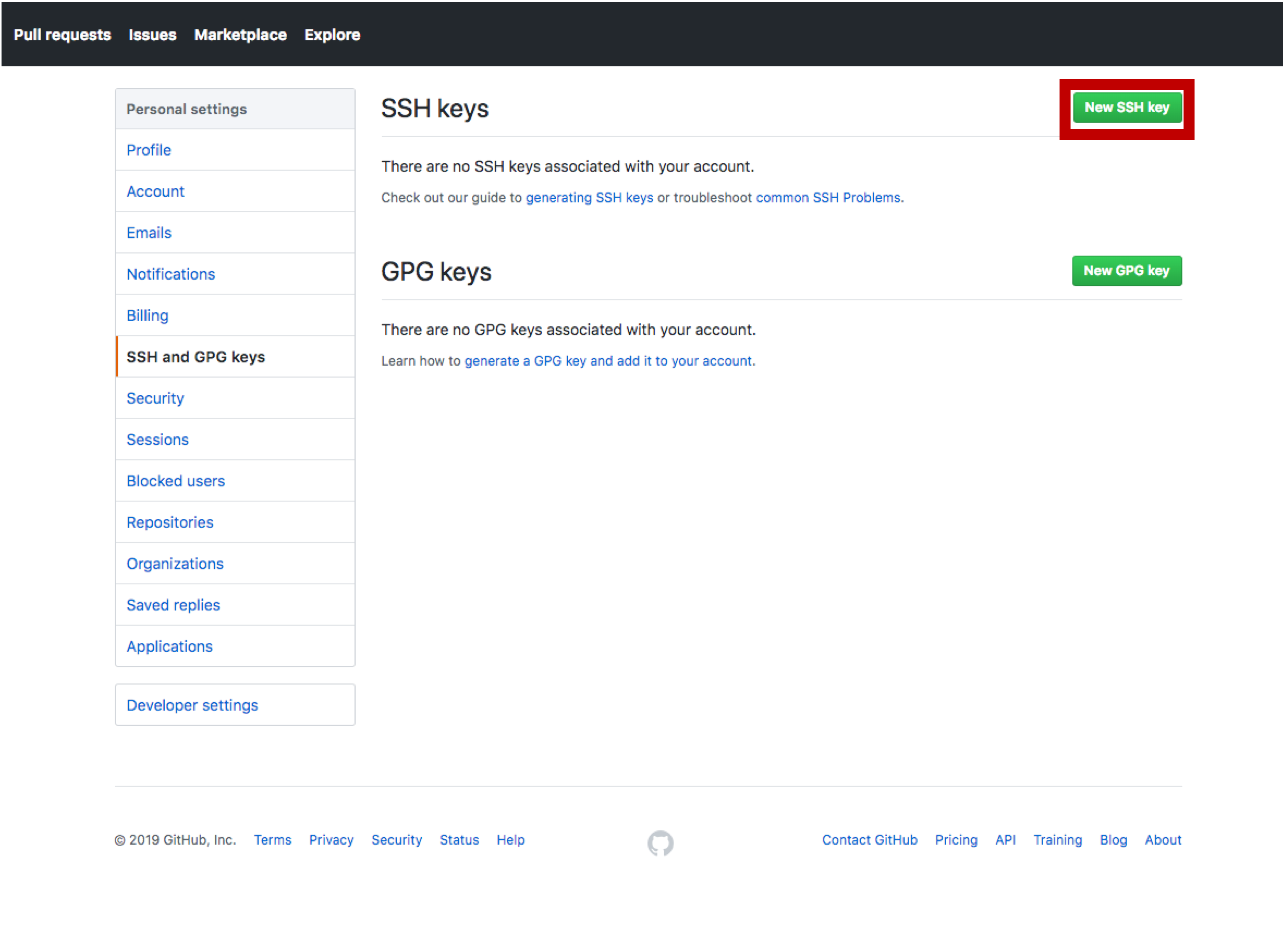The width and height of the screenshot is (1283, 947).
Task: Click 'There are no SSH keys' message
Action: [568, 167]
